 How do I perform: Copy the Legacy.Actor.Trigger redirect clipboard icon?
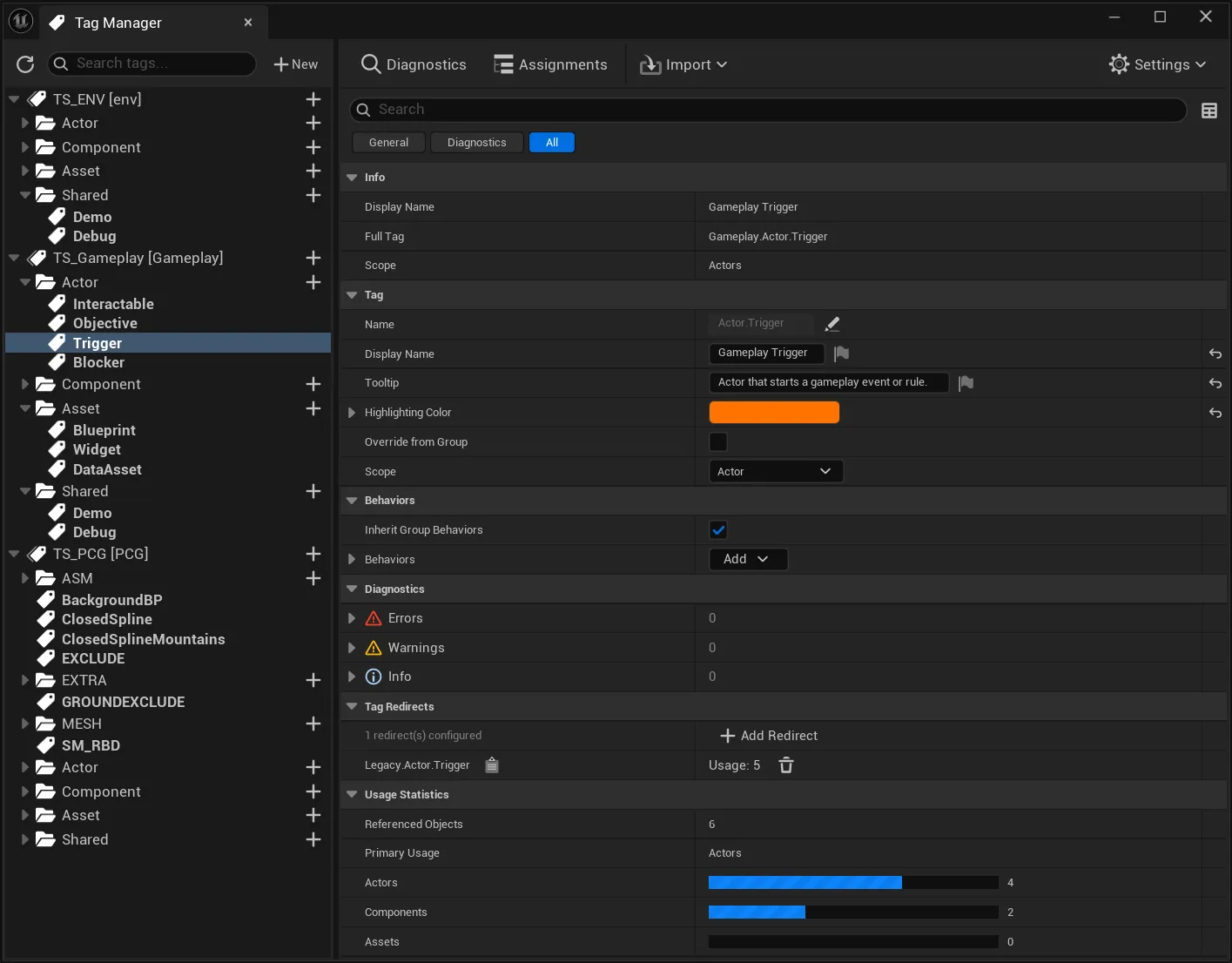coord(492,764)
